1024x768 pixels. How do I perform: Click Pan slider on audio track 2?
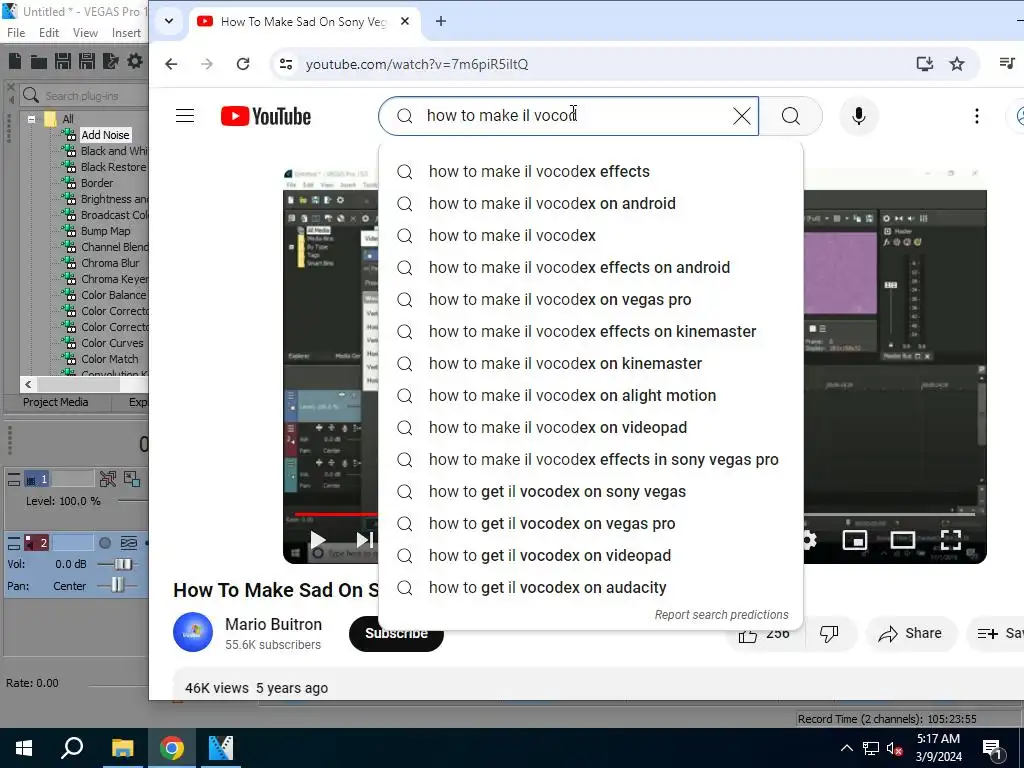118,585
